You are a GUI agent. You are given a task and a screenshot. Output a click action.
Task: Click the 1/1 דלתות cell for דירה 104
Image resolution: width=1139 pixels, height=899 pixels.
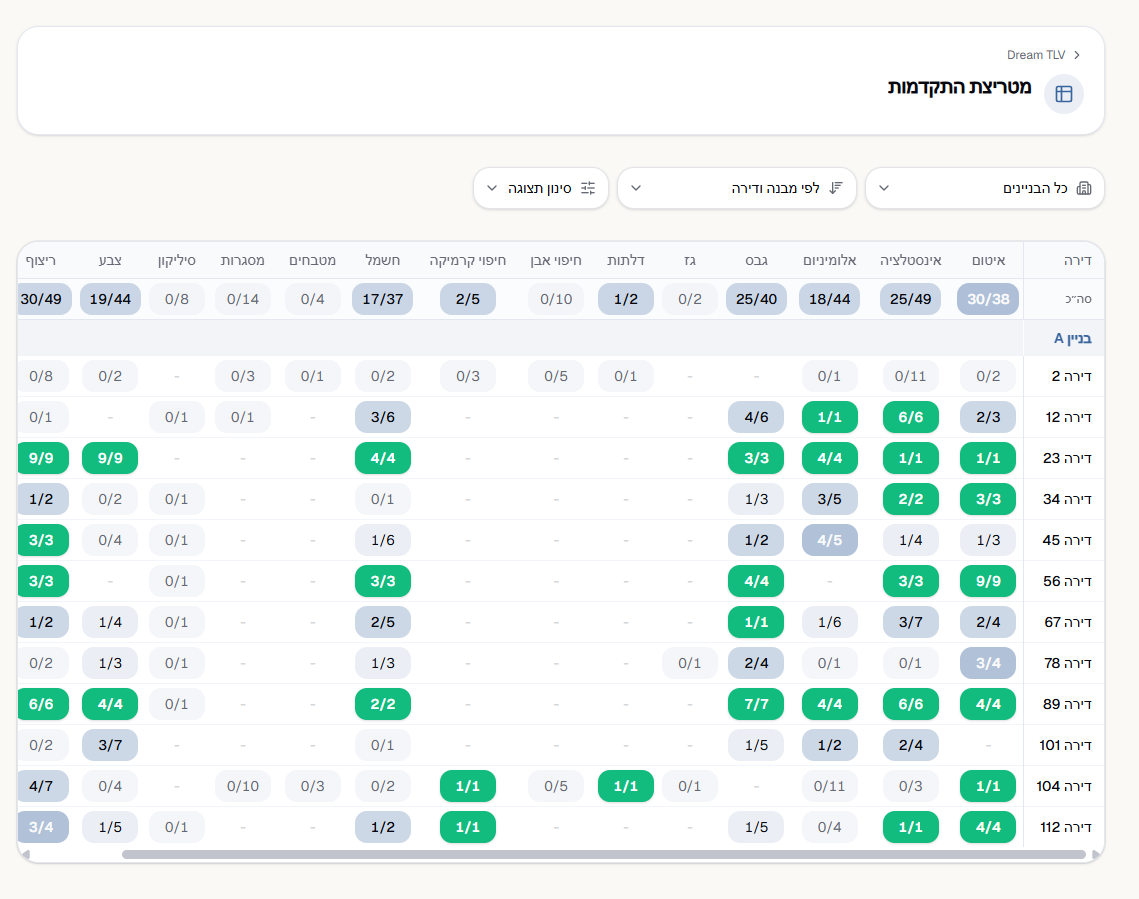click(x=625, y=786)
